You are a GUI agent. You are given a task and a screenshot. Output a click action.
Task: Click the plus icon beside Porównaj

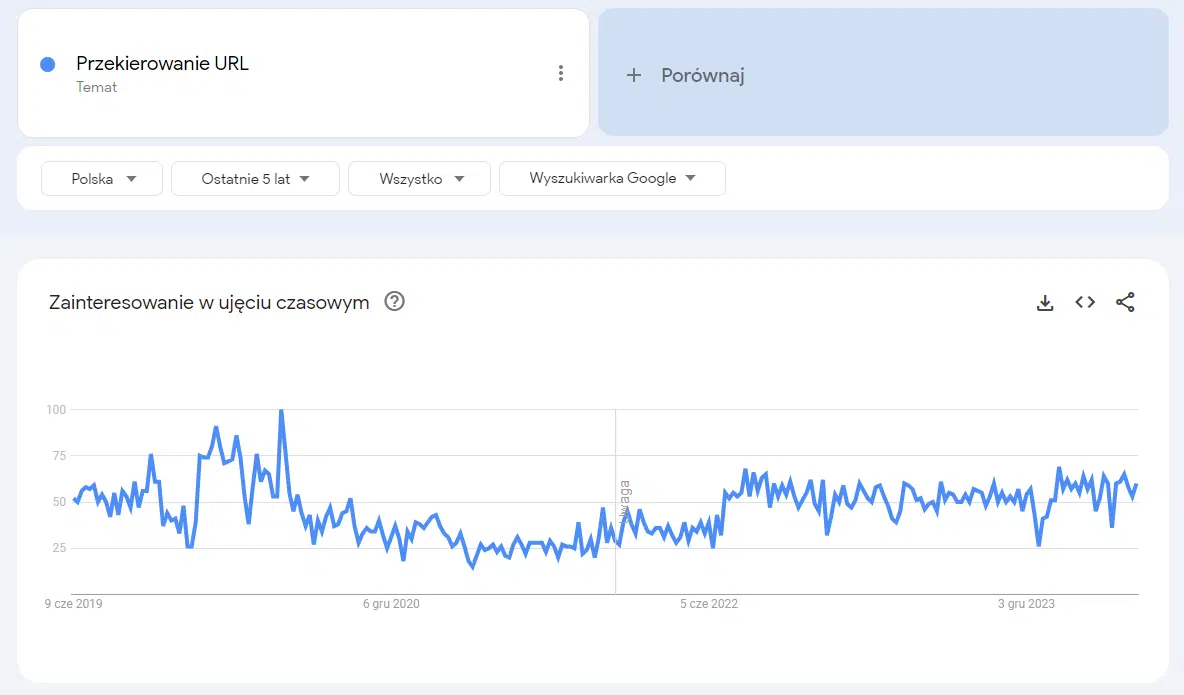pyautogui.click(x=633, y=75)
